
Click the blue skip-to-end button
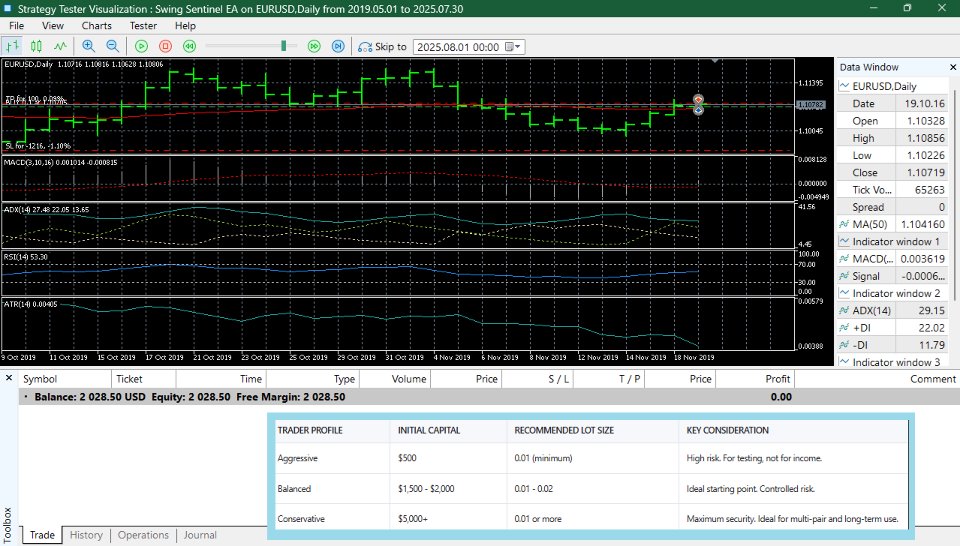[x=338, y=47]
